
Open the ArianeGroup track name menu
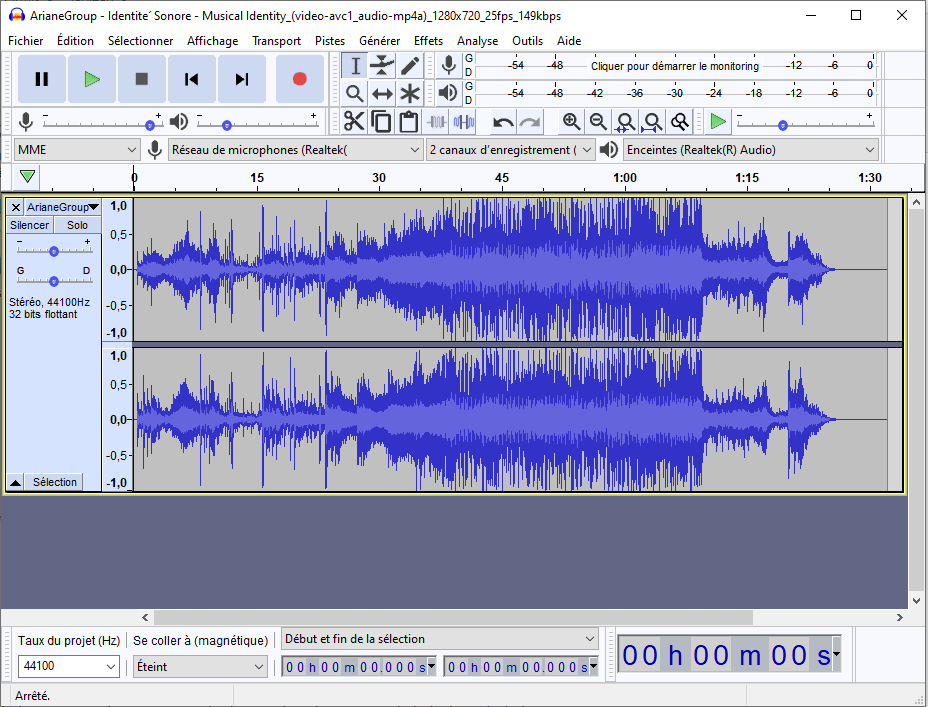[63, 207]
